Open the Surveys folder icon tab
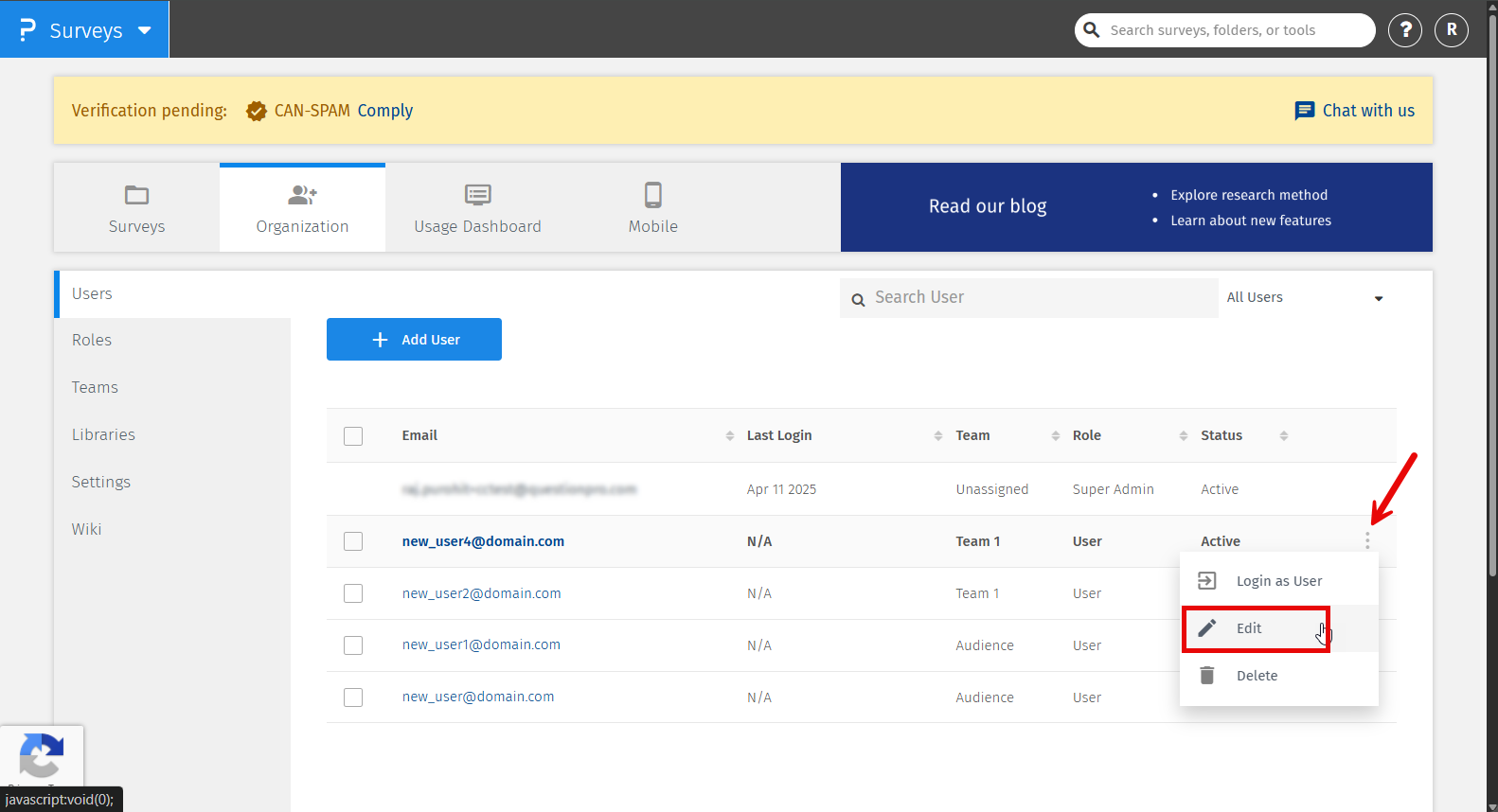1498x812 pixels. coord(136,196)
